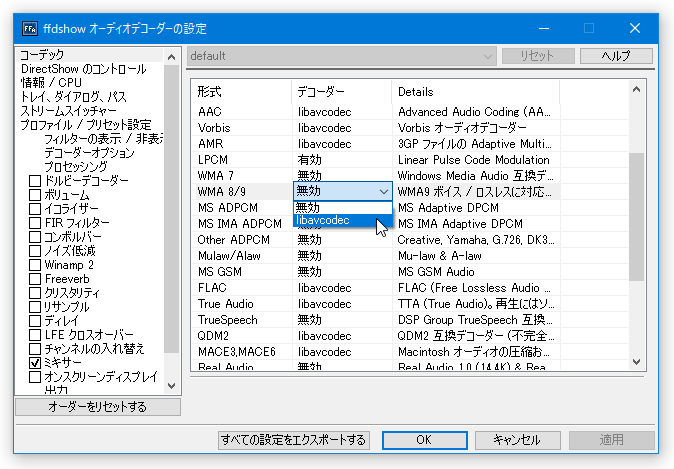Check the FIR フィルター checkbox
The image size is (674, 469).
coord(35,223)
